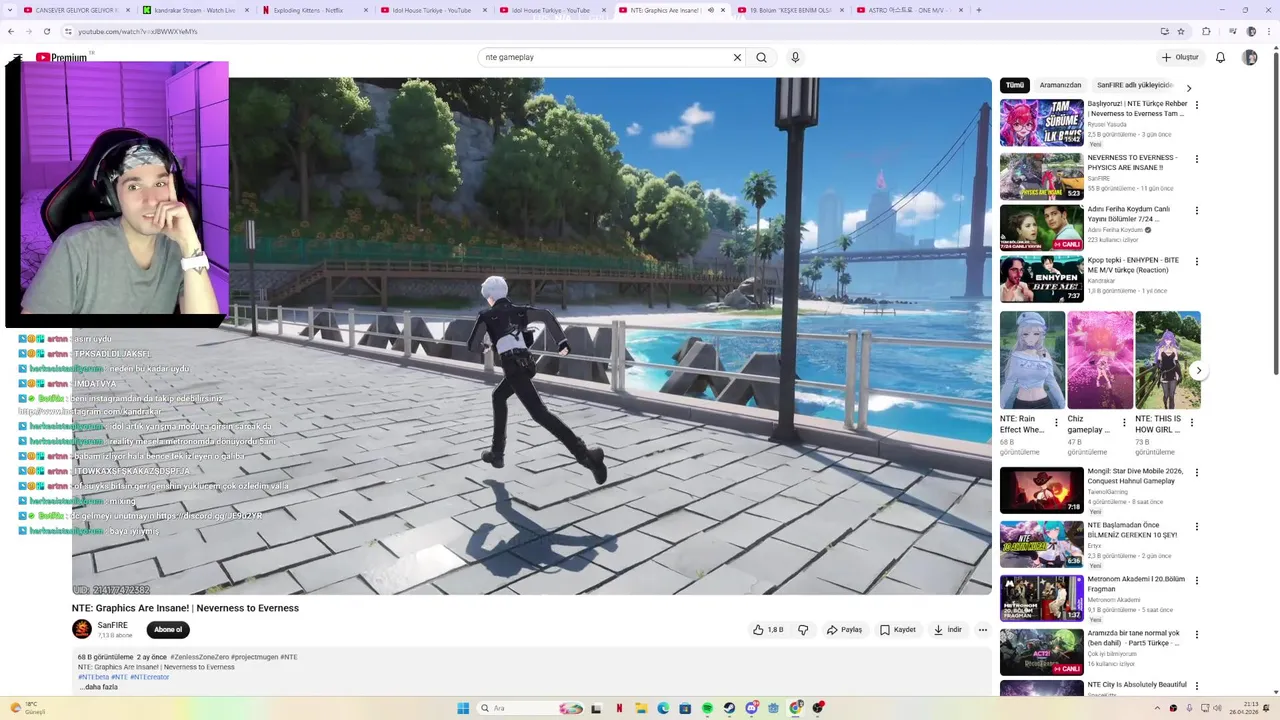Open Discord from the taskbar
This screenshot has width=1280, height=720.
point(752,708)
